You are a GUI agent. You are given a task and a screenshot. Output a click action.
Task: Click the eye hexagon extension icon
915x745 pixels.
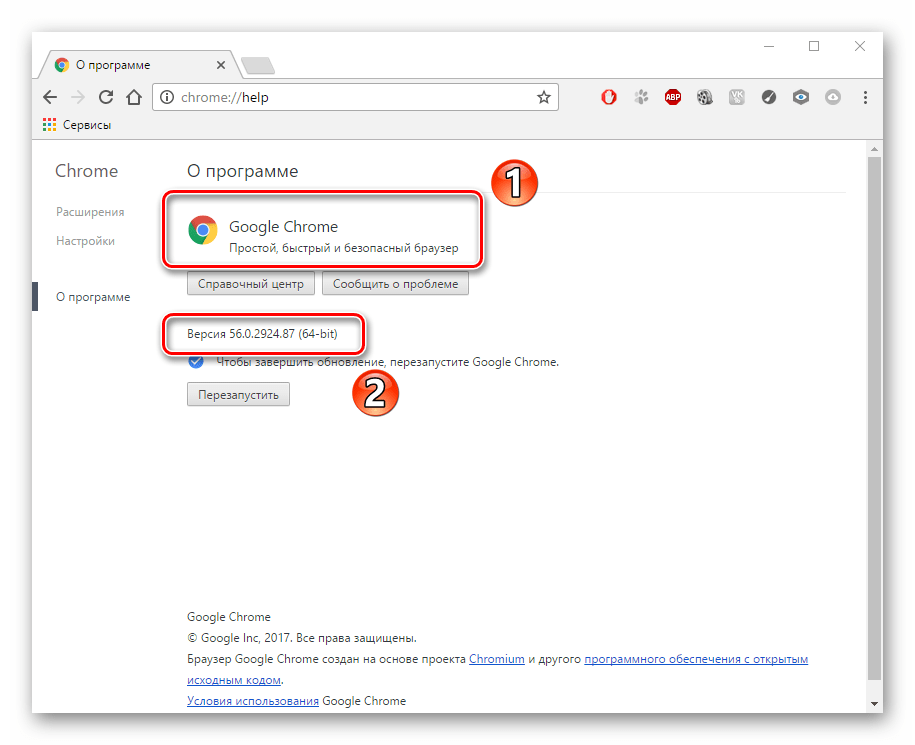coord(801,97)
